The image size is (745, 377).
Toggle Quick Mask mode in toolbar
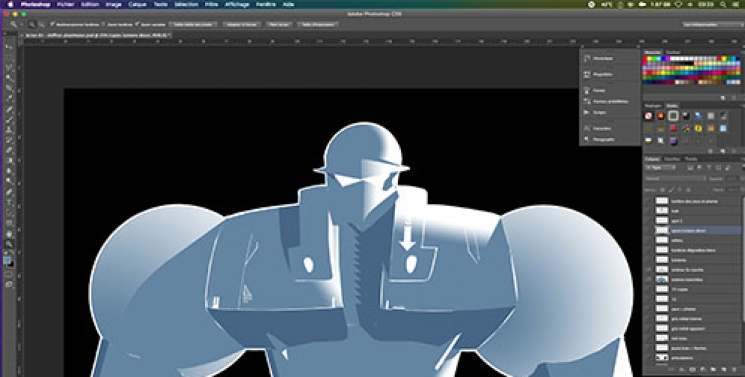coord(9,275)
